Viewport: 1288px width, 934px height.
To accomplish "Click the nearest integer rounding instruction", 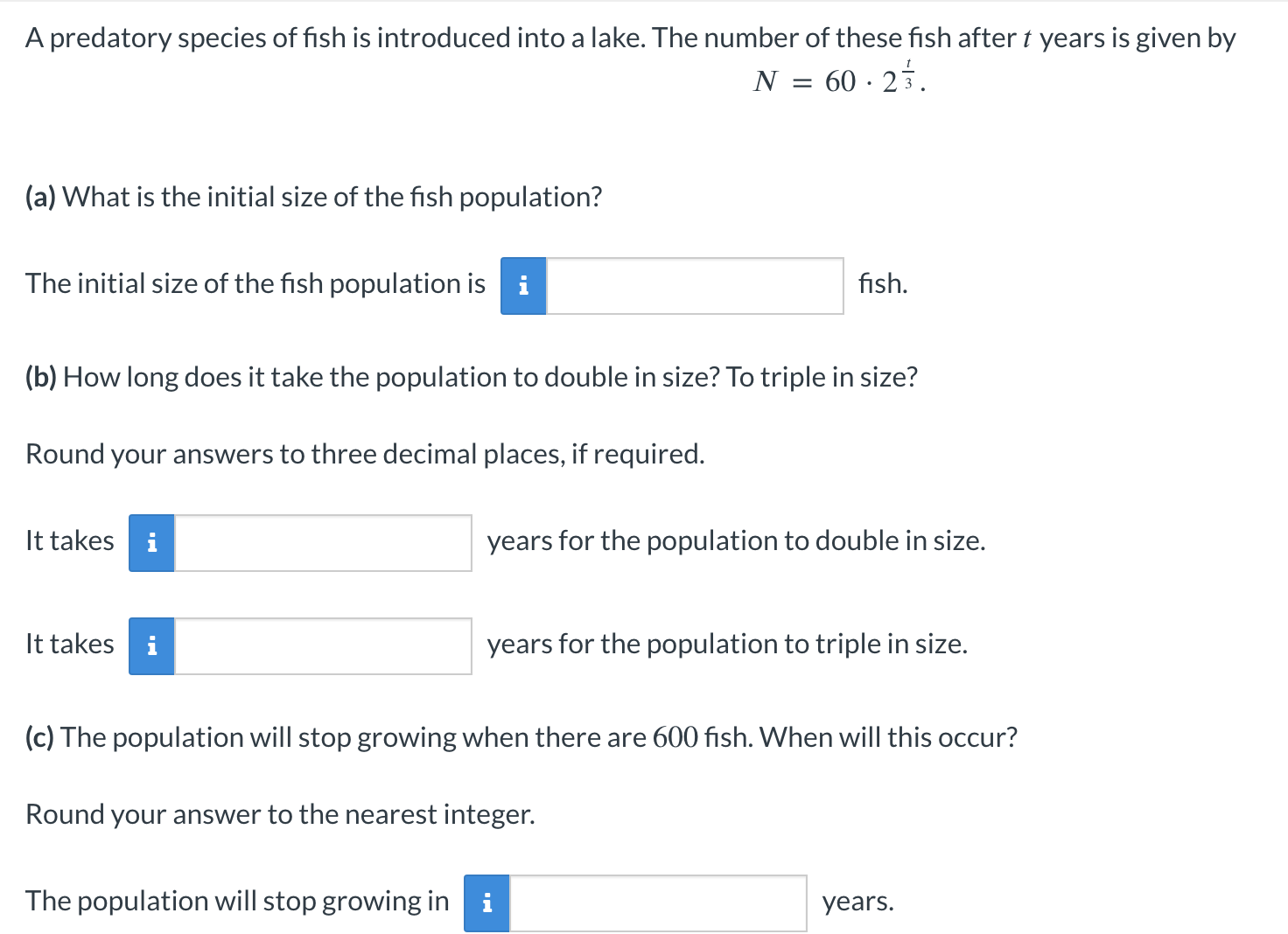I will tap(280, 814).
